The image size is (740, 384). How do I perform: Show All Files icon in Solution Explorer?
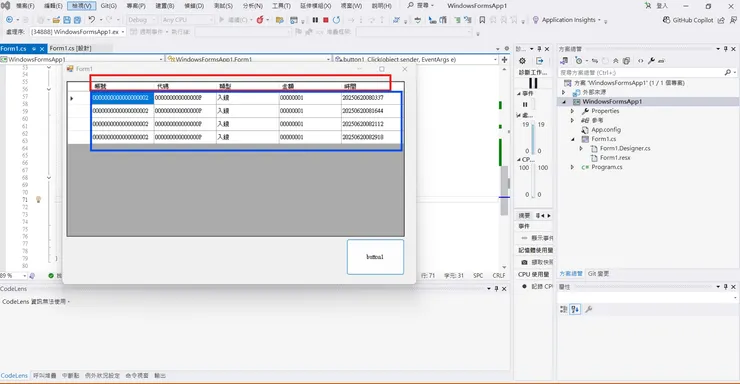click(626, 61)
